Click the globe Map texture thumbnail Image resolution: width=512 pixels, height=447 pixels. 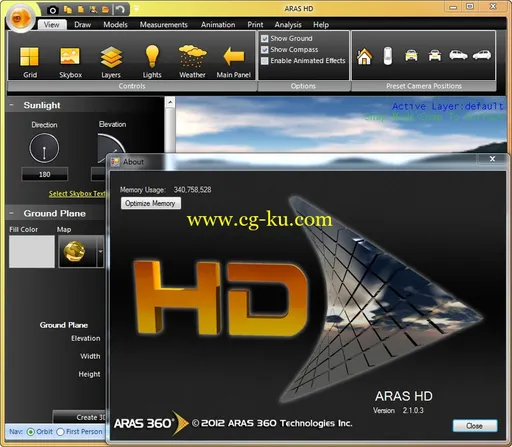pyautogui.click(x=75, y=251)
